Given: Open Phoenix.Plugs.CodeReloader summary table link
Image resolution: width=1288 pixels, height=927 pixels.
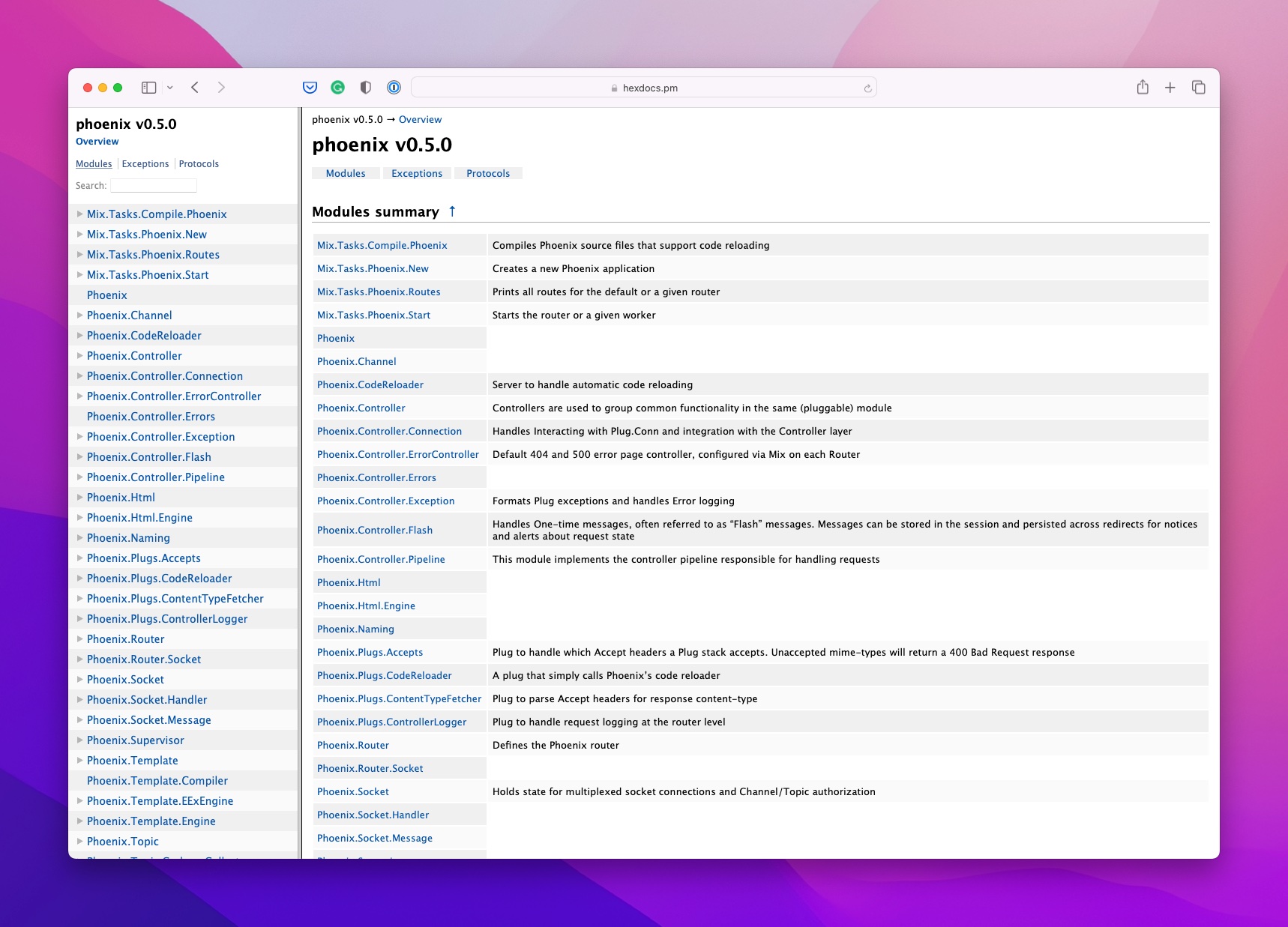Looking at the screenshot, I should 385,676.
